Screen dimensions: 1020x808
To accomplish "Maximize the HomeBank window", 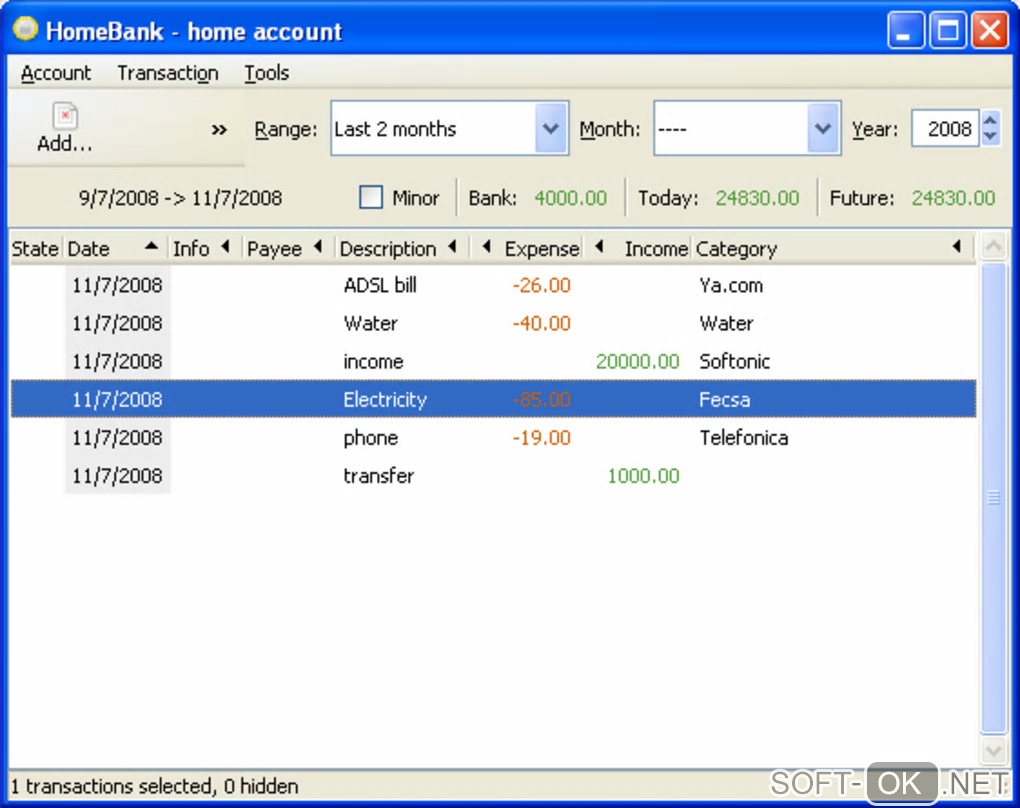I will [x=948, y=30].
